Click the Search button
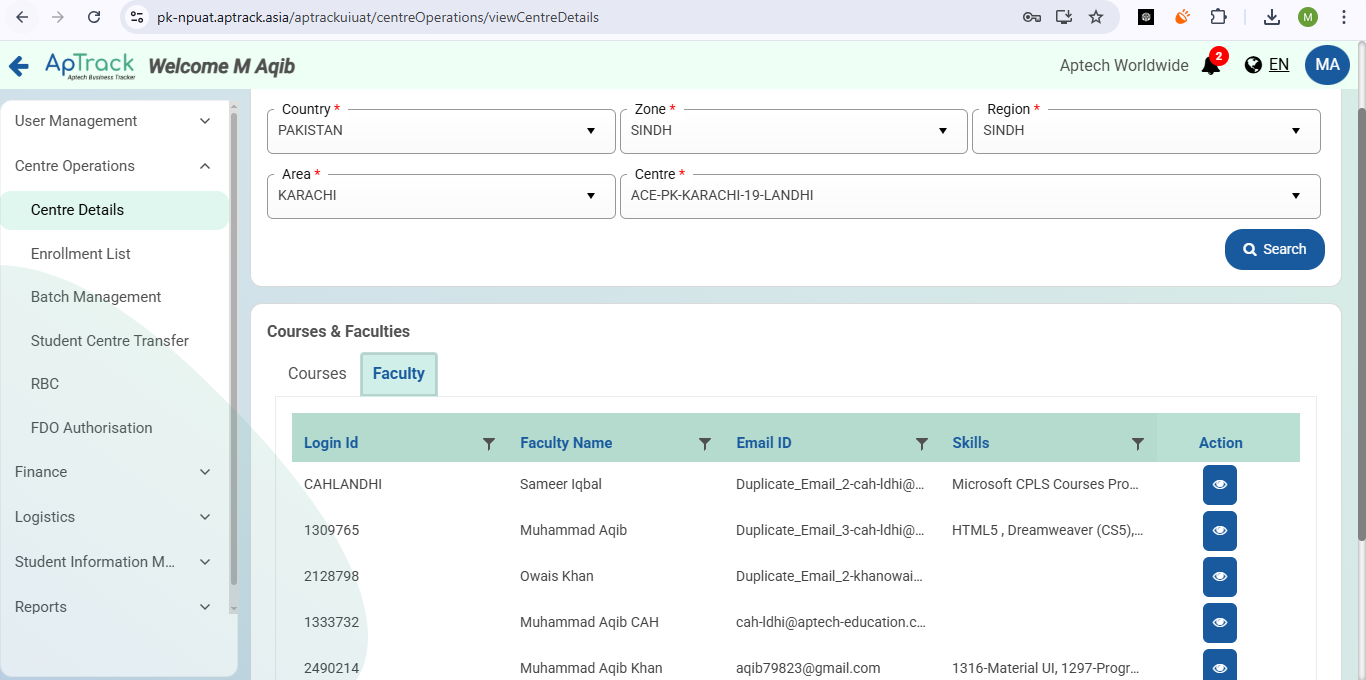This screenshot has height=680, width=1366. pyautogui.click(x=1274, y=250)
